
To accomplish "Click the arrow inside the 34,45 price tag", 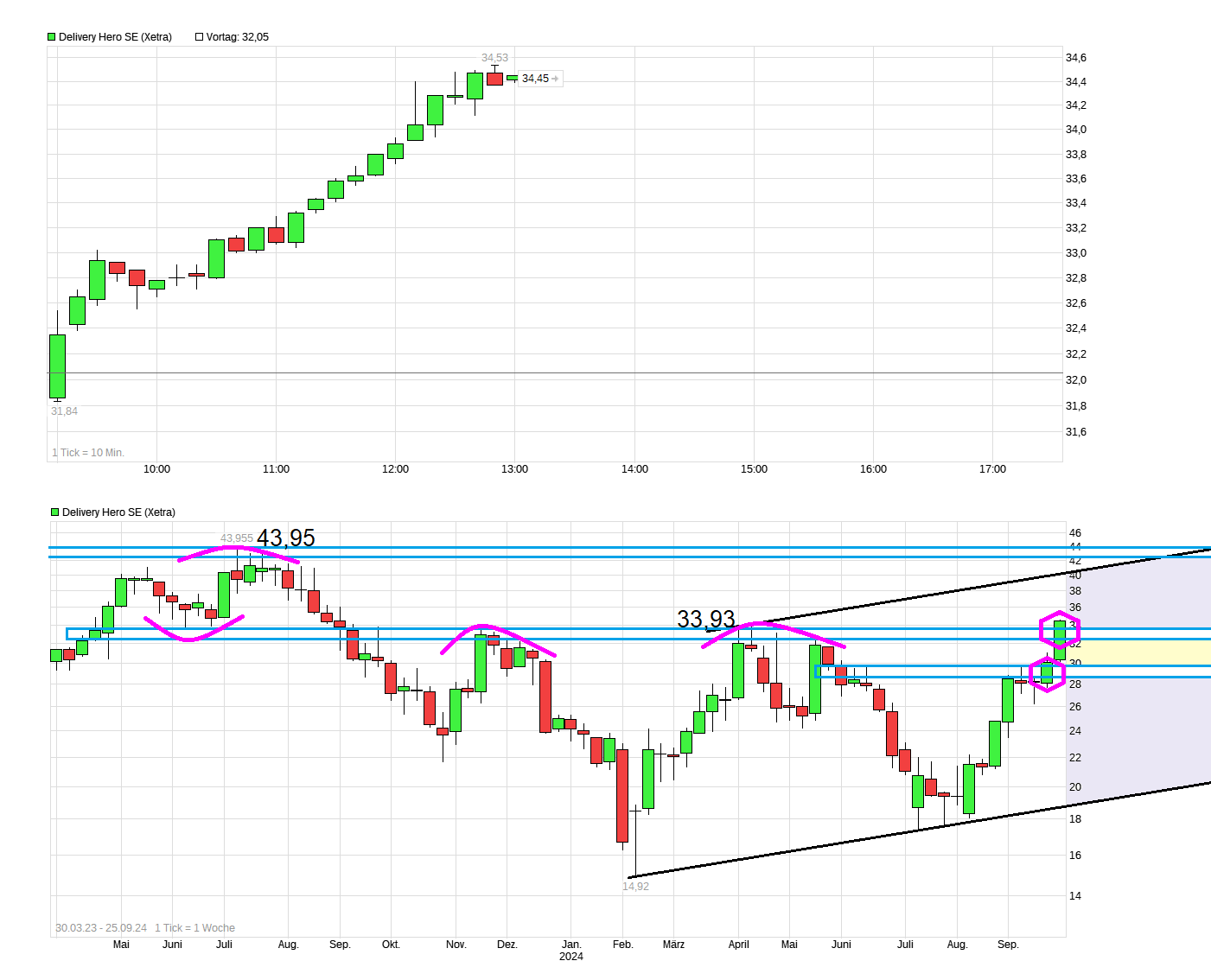I will (553, 79).
